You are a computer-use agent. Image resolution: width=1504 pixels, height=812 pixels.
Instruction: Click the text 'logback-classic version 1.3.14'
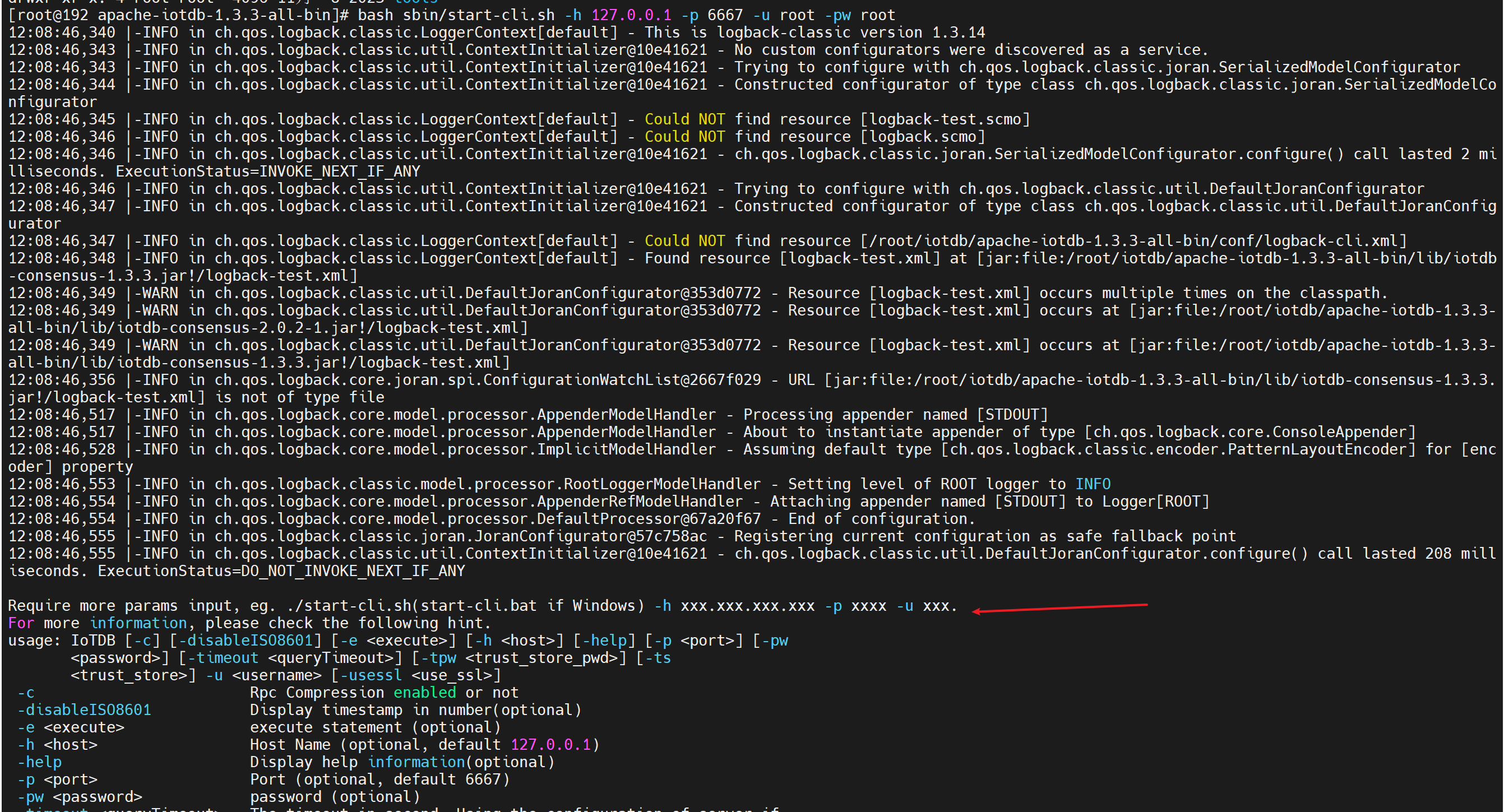click(851, 33)
